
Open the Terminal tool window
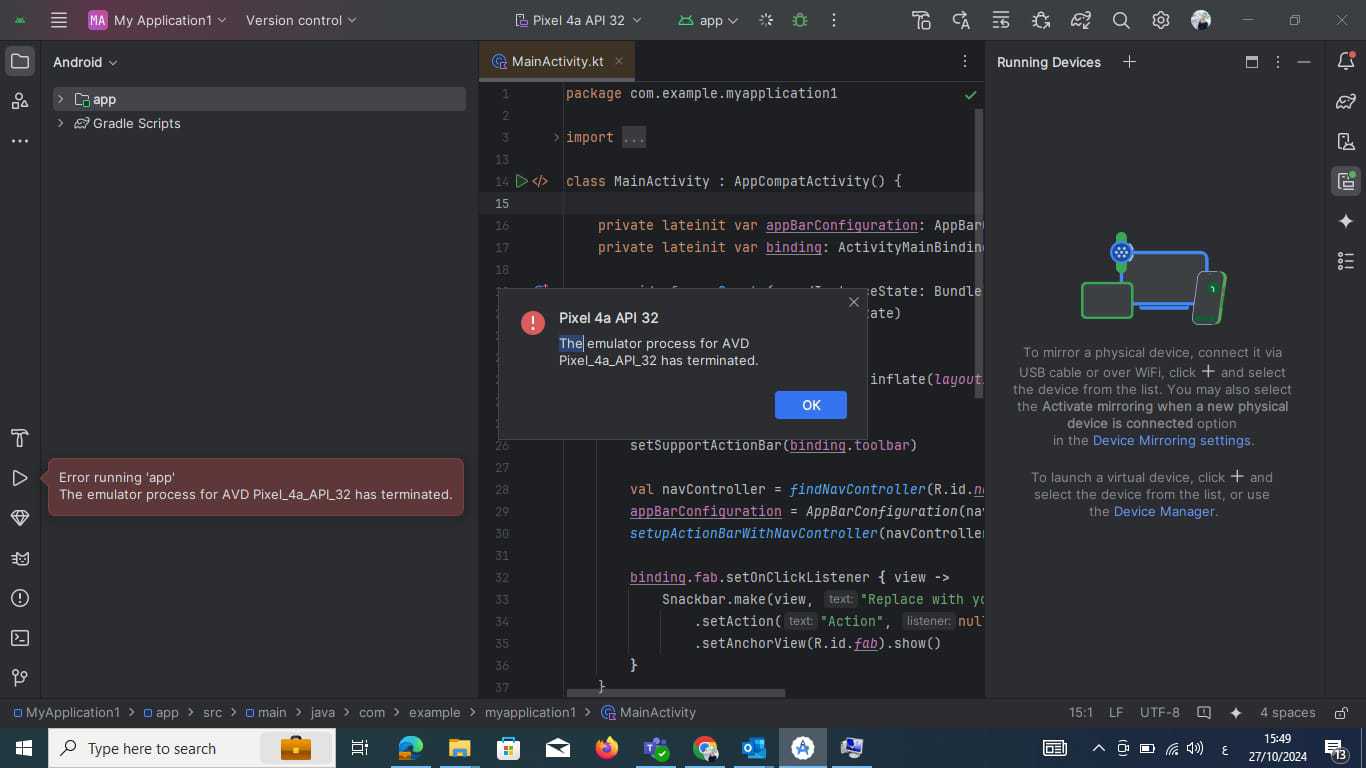19,638
